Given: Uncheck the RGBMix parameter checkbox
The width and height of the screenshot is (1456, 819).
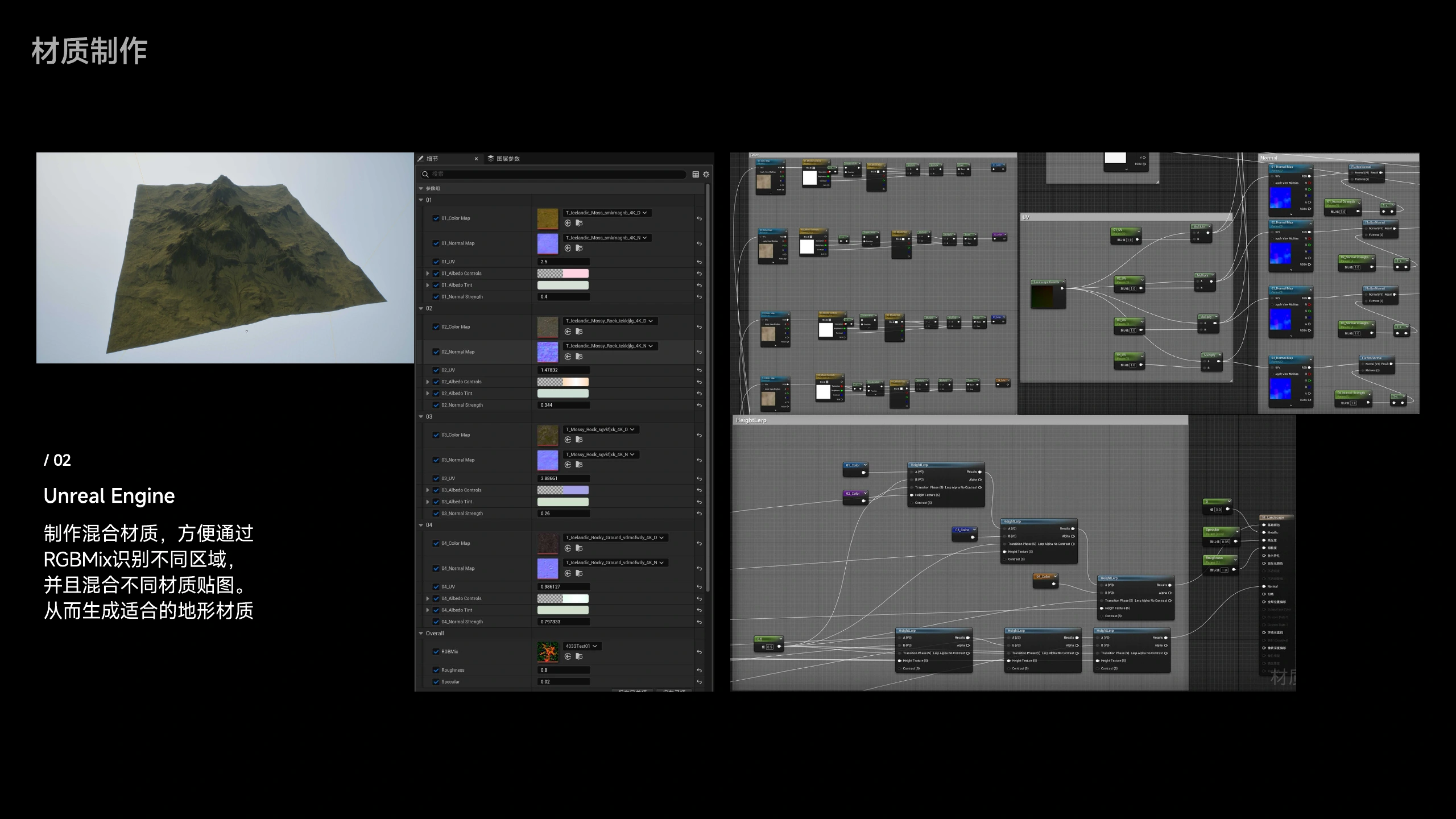Looking at the screenshot, I should 436,652.
